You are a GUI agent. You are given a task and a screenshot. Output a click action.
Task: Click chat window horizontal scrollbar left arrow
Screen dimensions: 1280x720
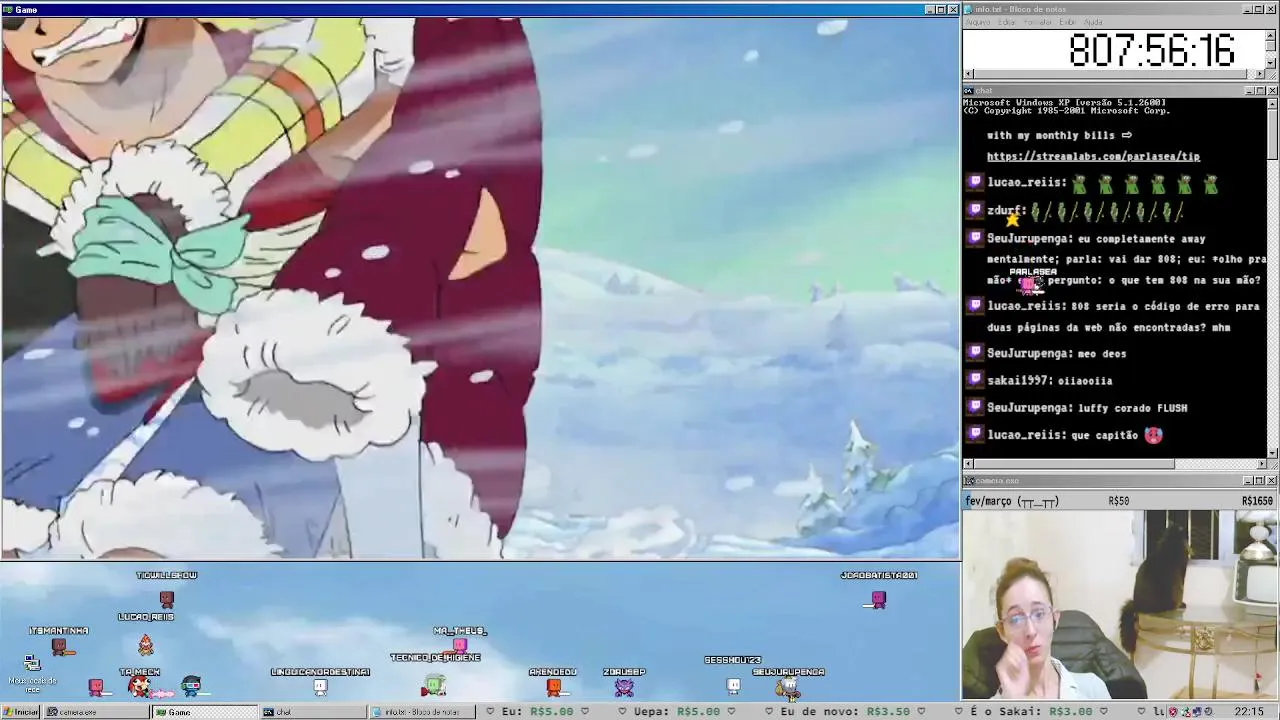[x=968, y=464]
